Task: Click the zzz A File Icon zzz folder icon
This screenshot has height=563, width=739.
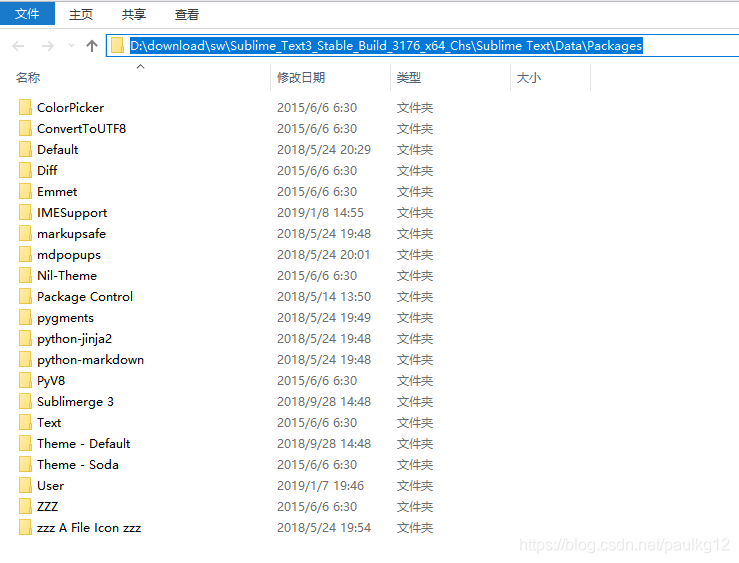Action: point(25,527)
